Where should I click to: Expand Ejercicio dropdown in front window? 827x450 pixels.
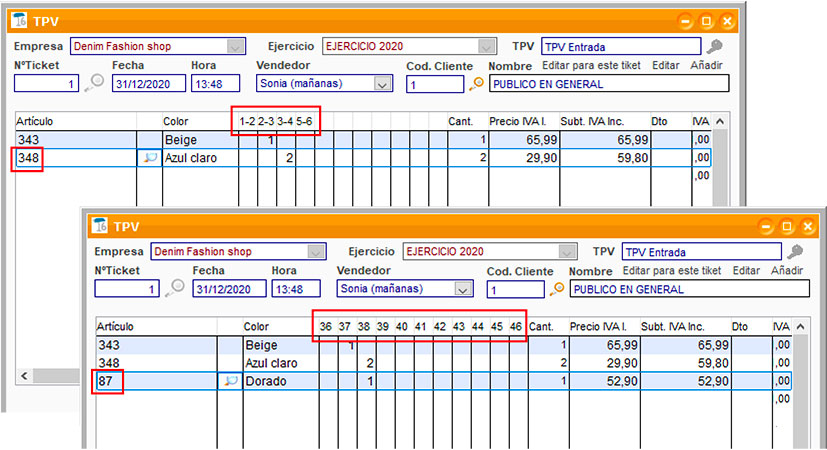click(568, 252)
